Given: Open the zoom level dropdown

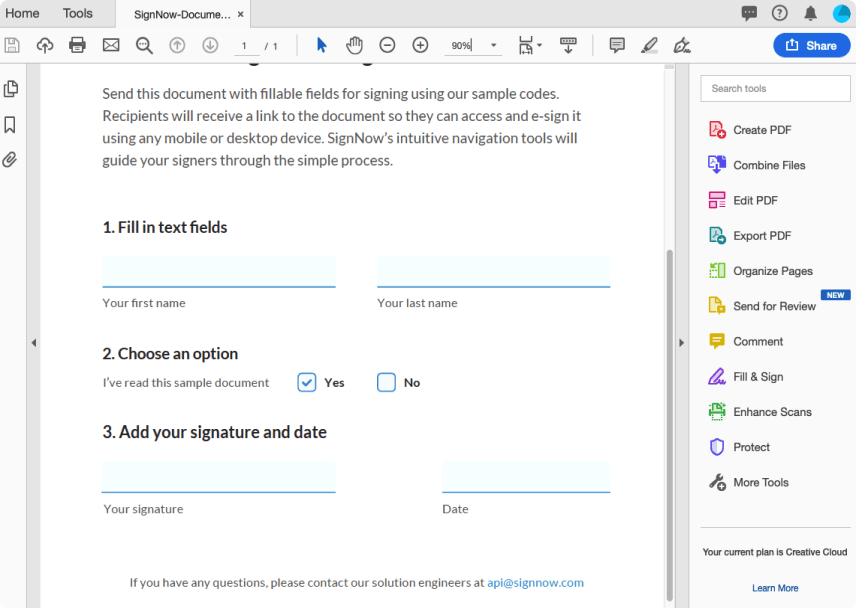Looking at the screenshot, I should [493, 45].
